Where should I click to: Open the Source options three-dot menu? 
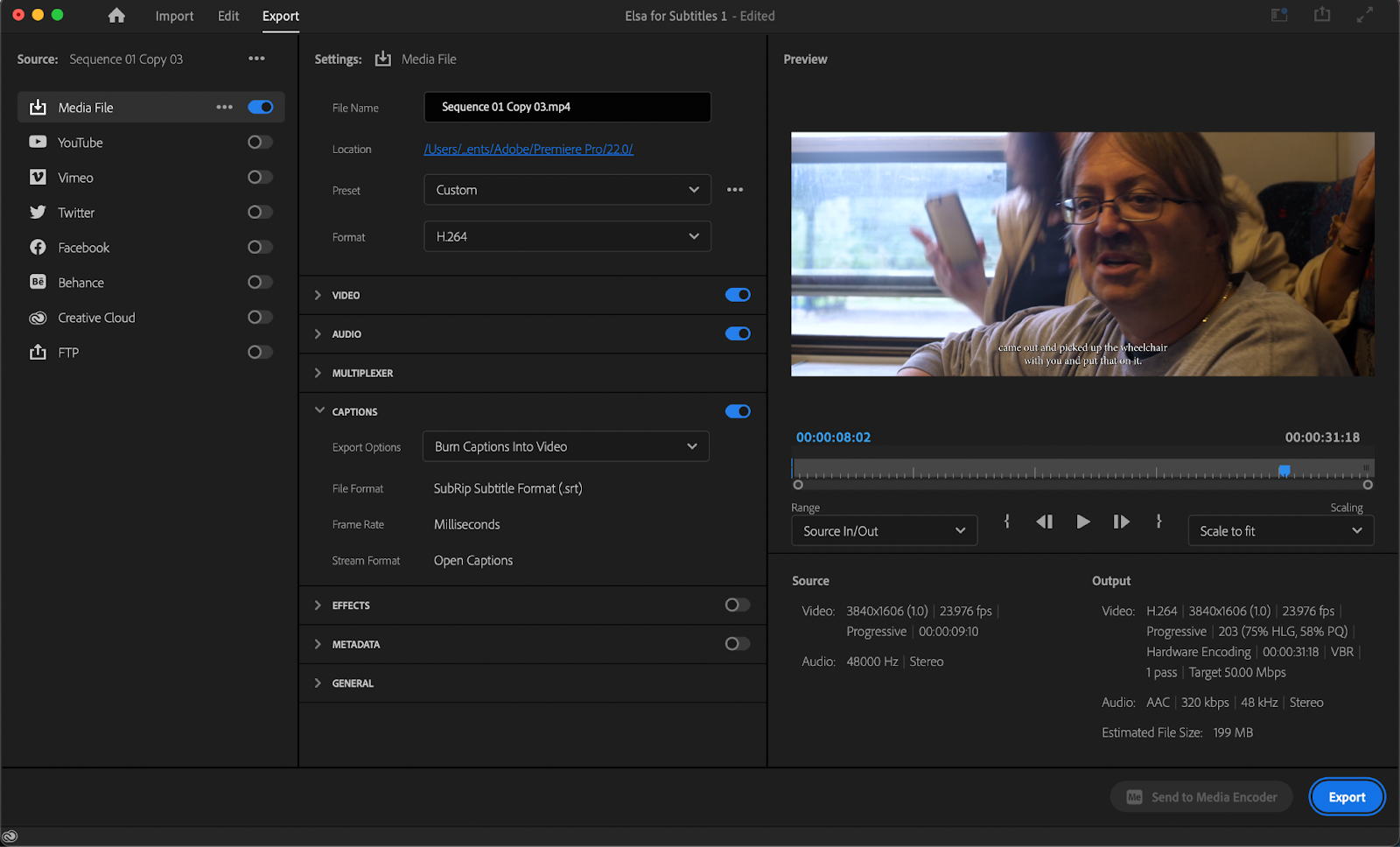click(x=256, y=59)
